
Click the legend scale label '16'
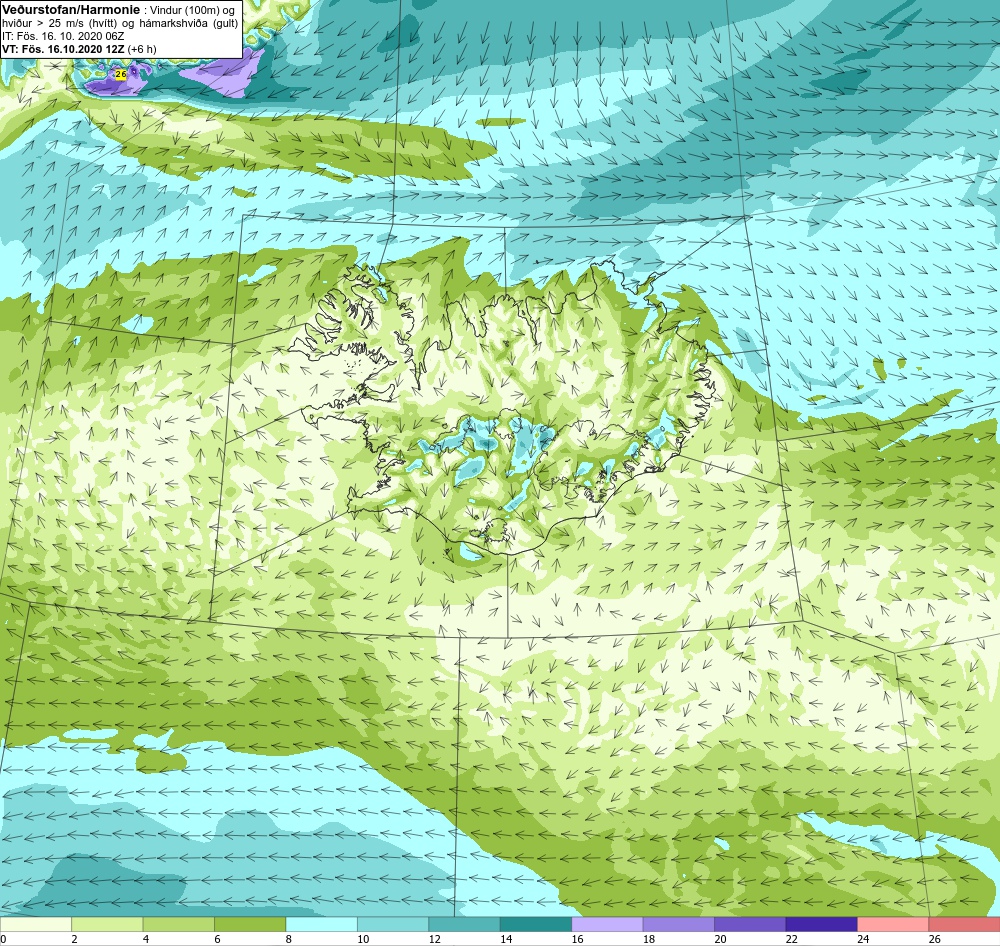point(578,939)
